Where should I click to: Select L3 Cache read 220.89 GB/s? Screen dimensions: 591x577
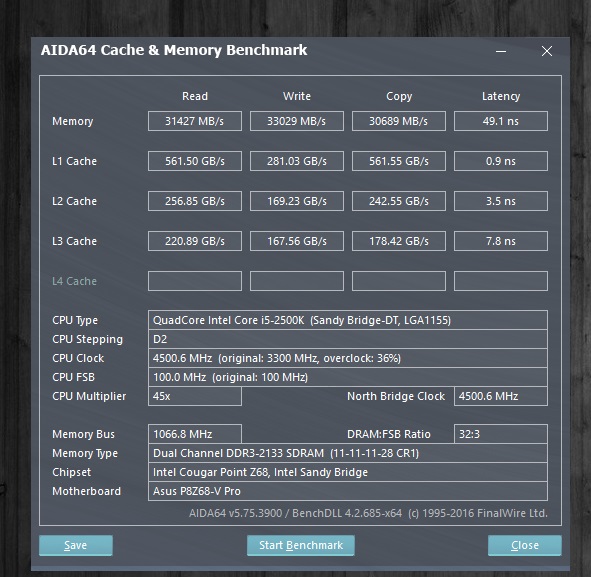point(195,241)
